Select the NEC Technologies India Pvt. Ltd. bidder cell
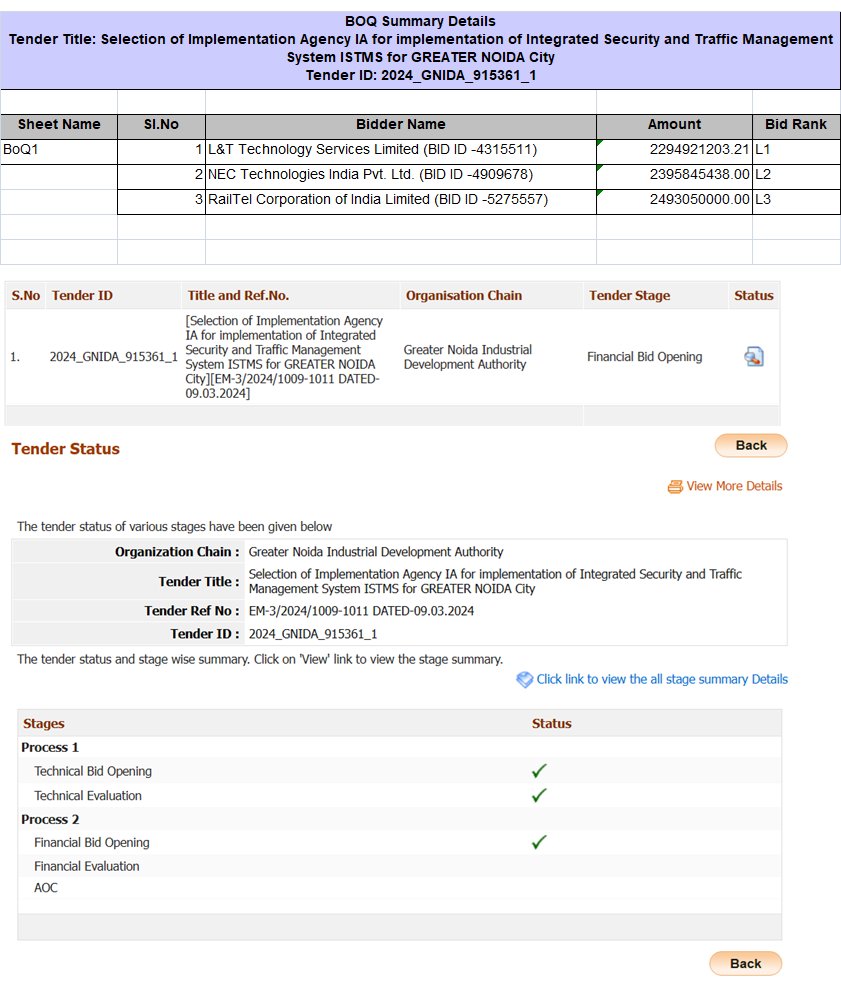 point(400,177)
